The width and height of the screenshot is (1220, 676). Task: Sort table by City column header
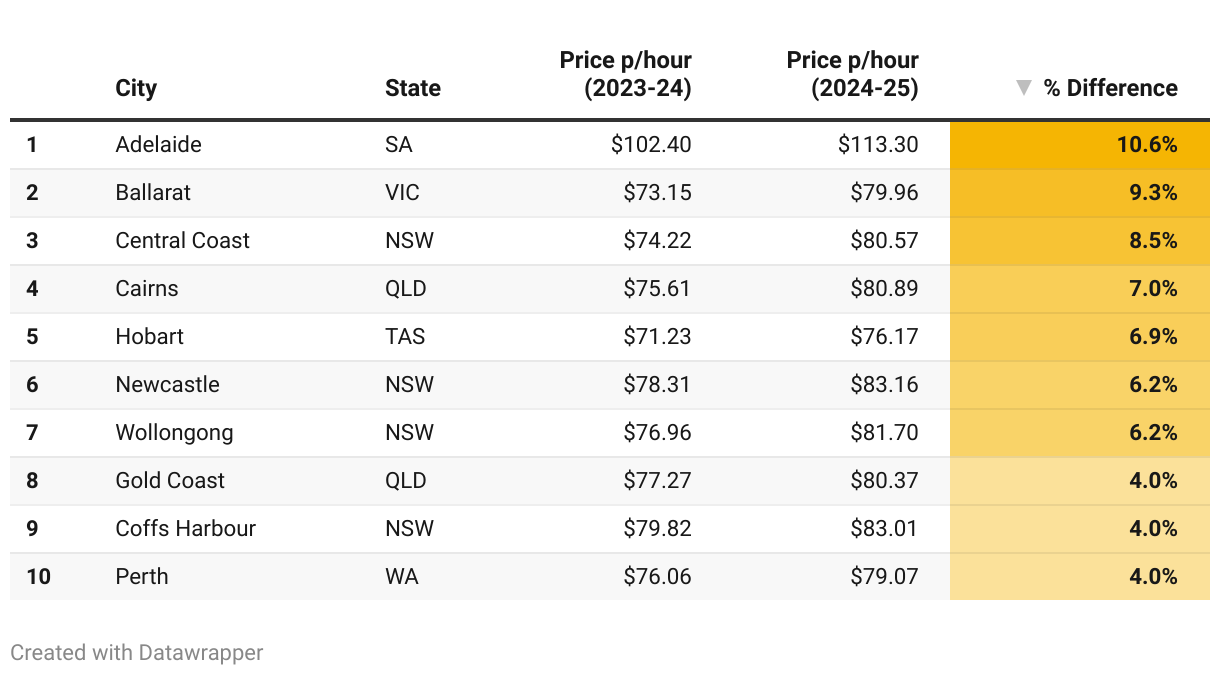[136, 88]
